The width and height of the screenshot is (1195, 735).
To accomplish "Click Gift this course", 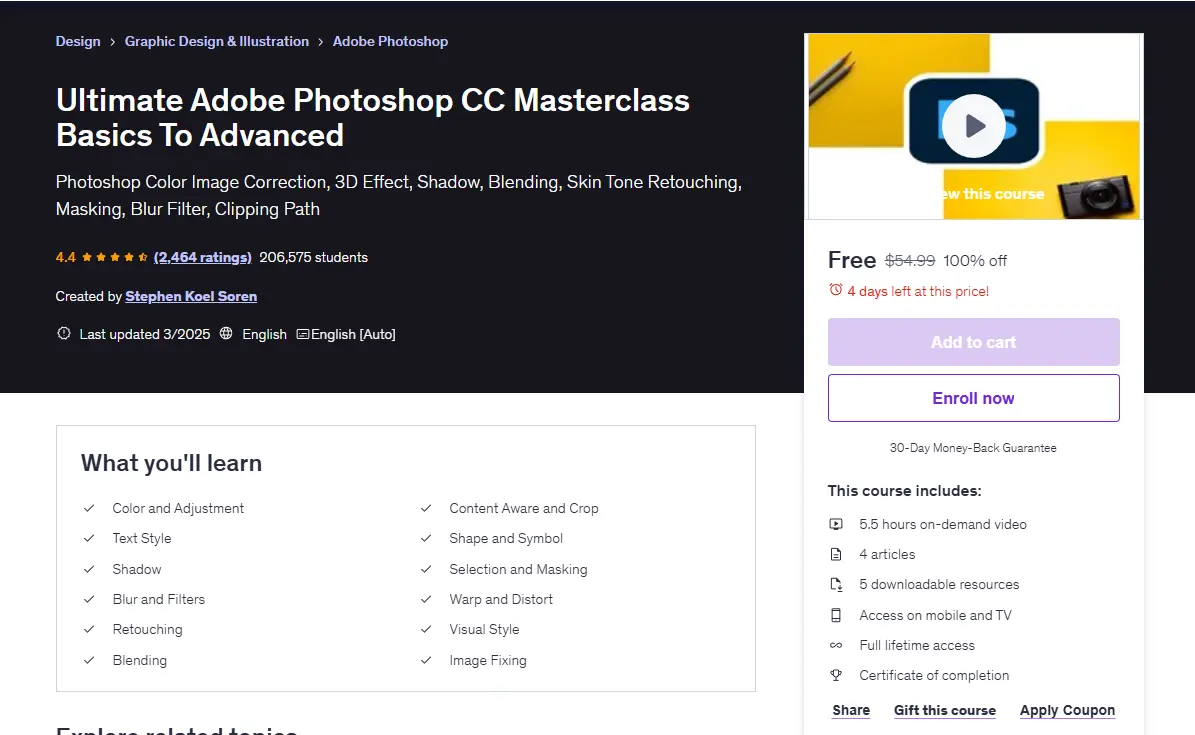I will tap(944, 711).
